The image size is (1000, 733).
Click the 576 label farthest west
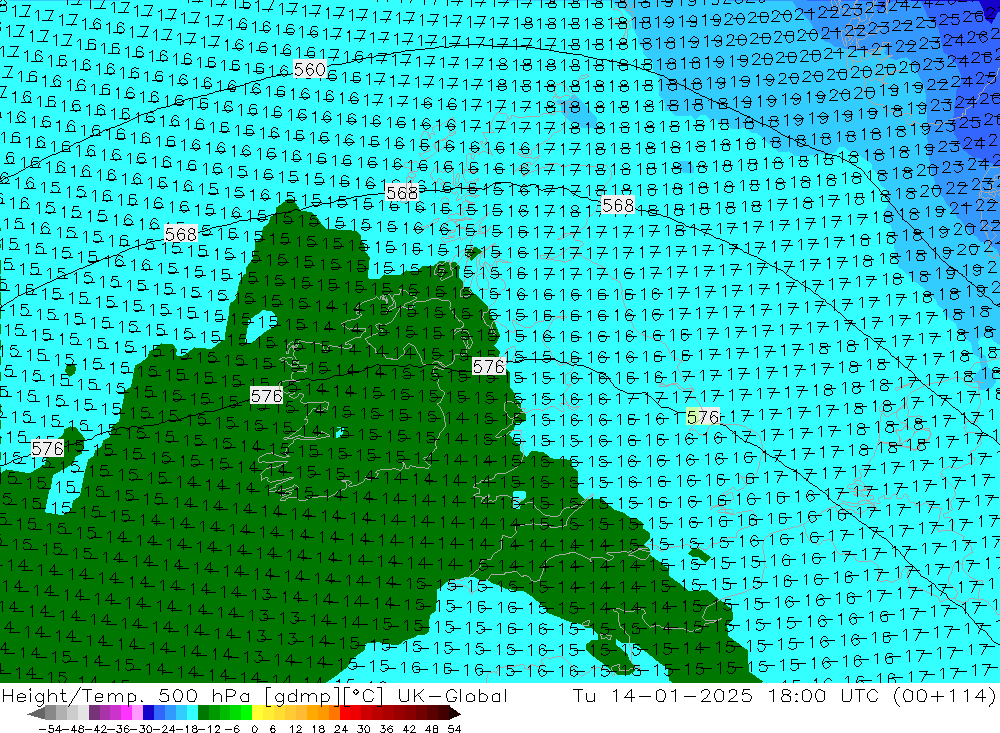tap(47, 448)
